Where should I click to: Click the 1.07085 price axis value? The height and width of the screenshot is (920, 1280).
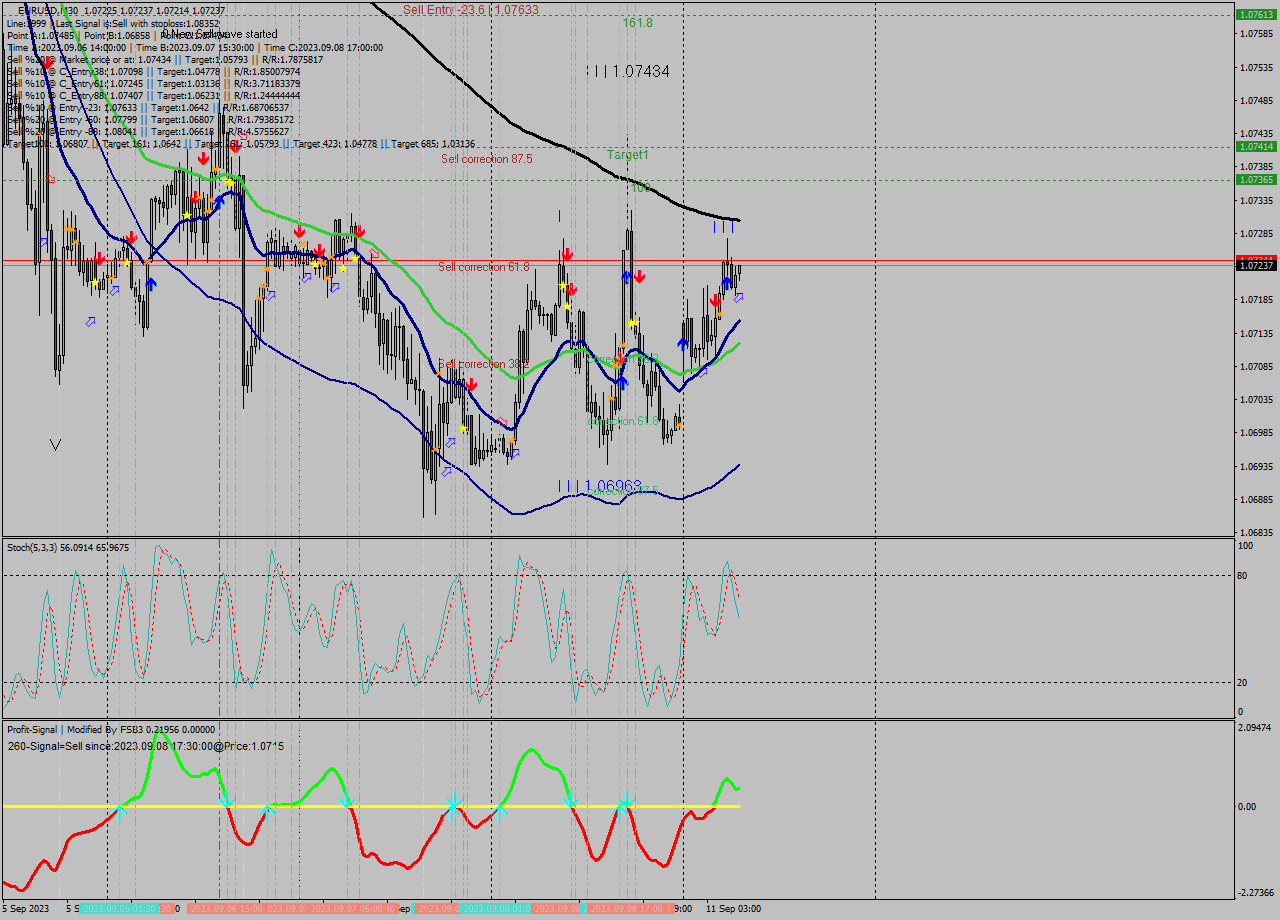click(x=1255, y=366)
